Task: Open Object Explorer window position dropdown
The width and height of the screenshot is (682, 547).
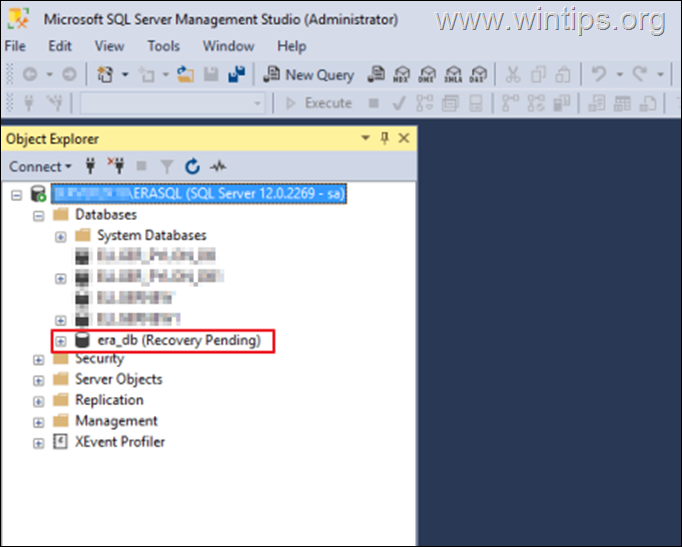Action: coord(365,138)
